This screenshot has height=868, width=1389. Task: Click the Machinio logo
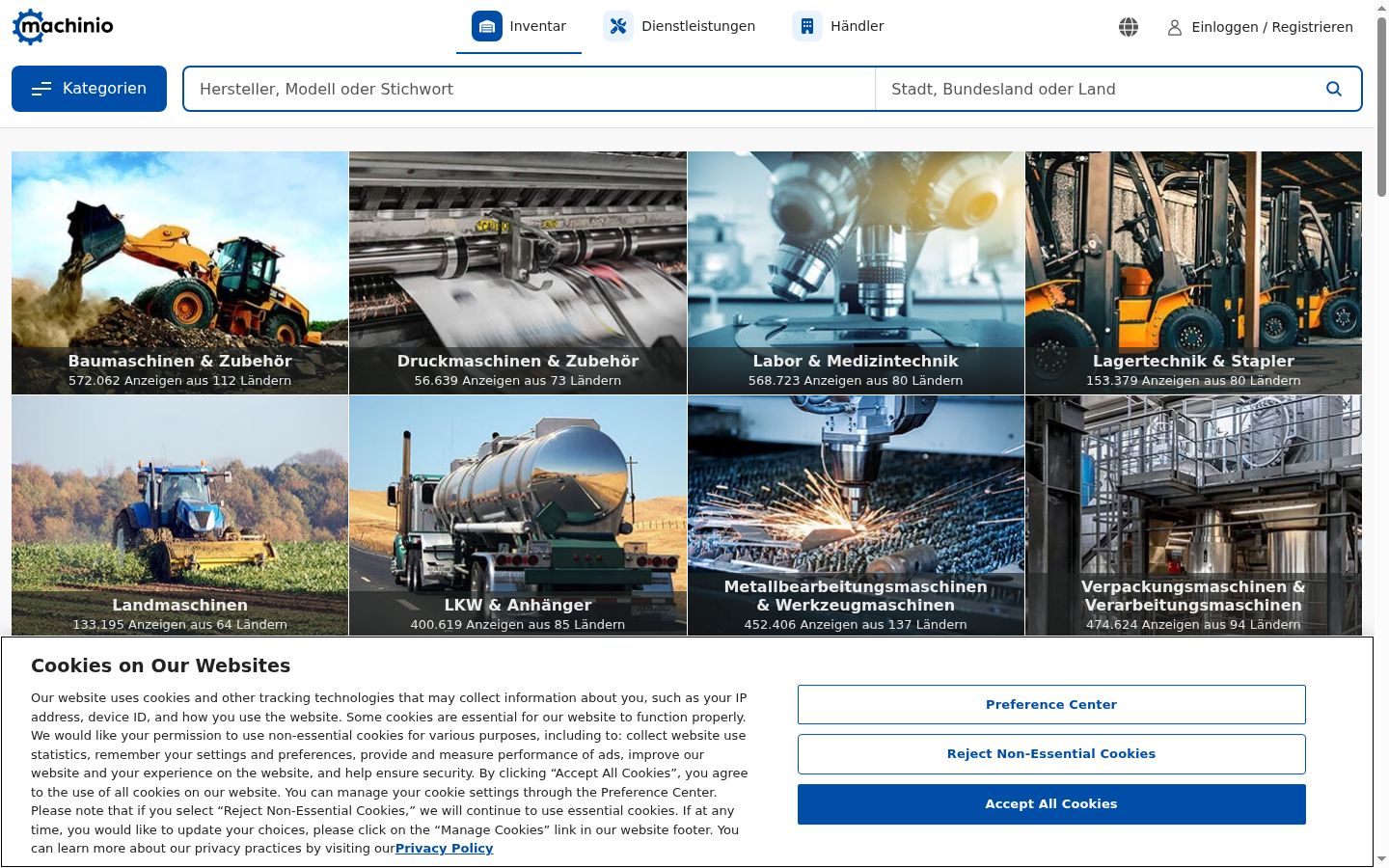(63, 26)
